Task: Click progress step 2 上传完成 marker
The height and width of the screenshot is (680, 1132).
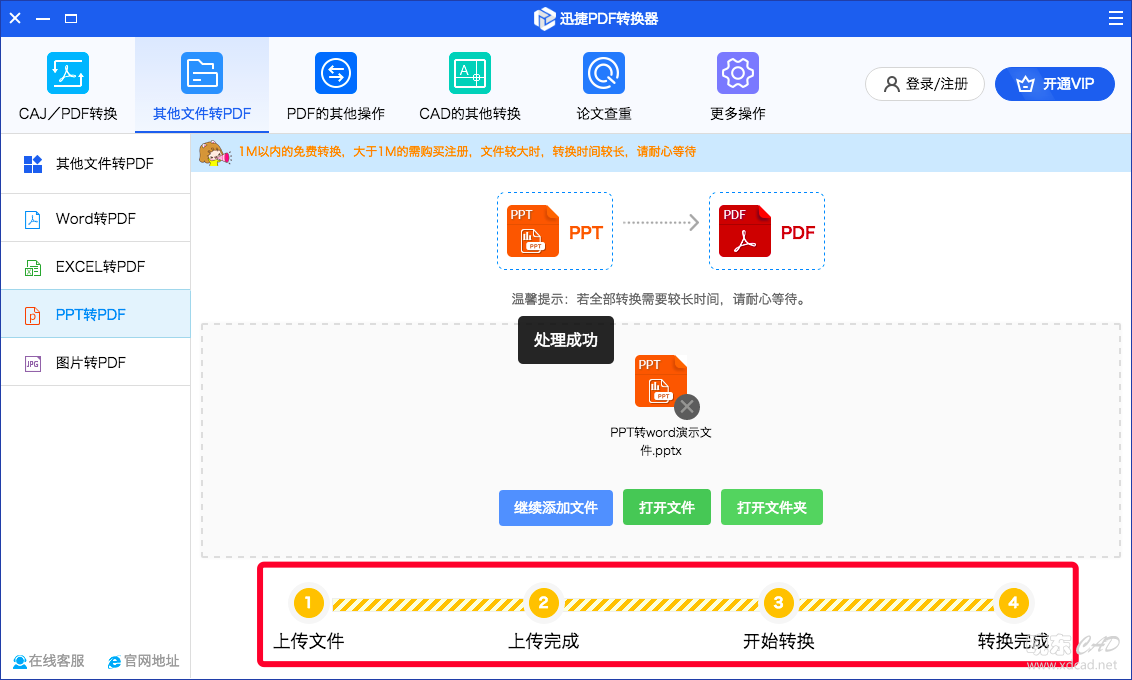Action: tap(544, 602)
